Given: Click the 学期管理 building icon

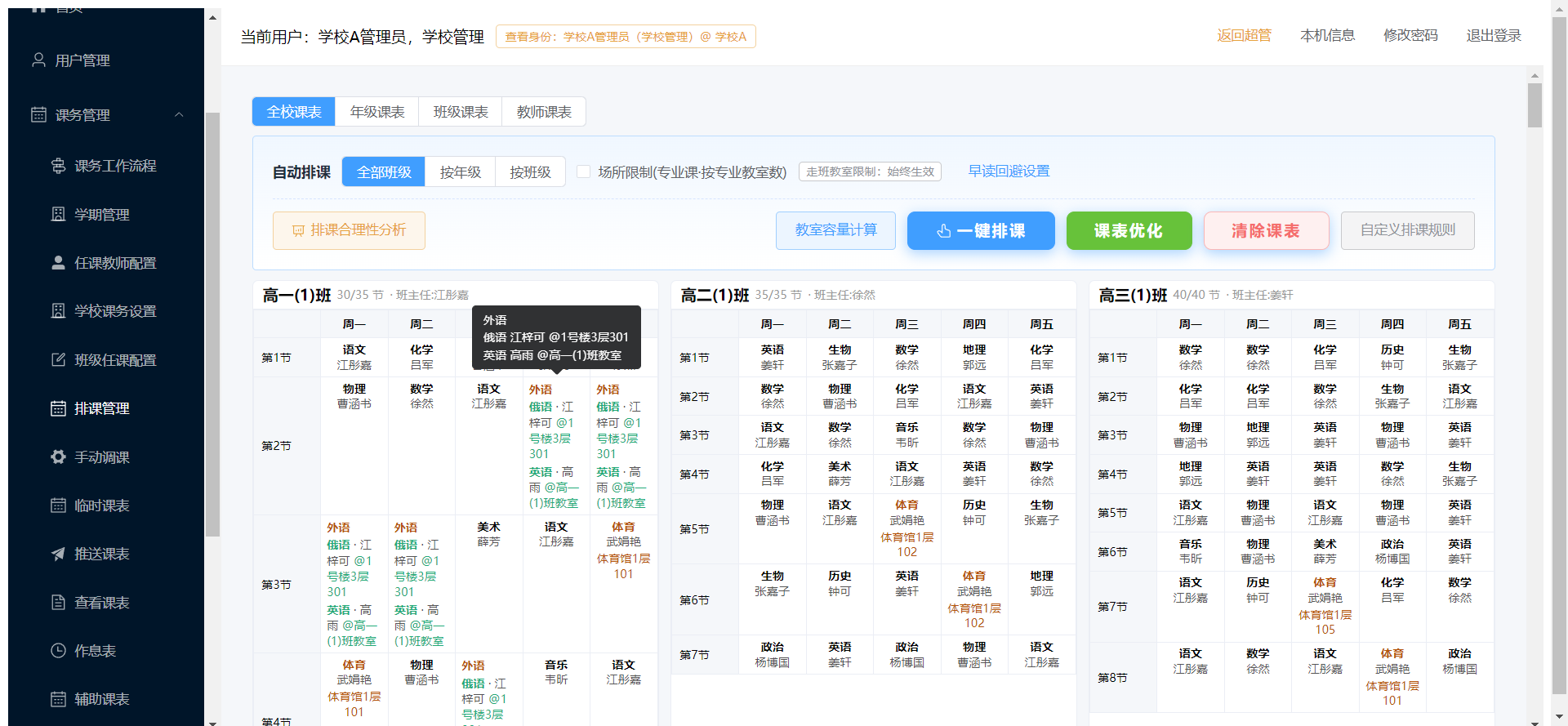Looking at the screenshot, I should coord(58,214).
